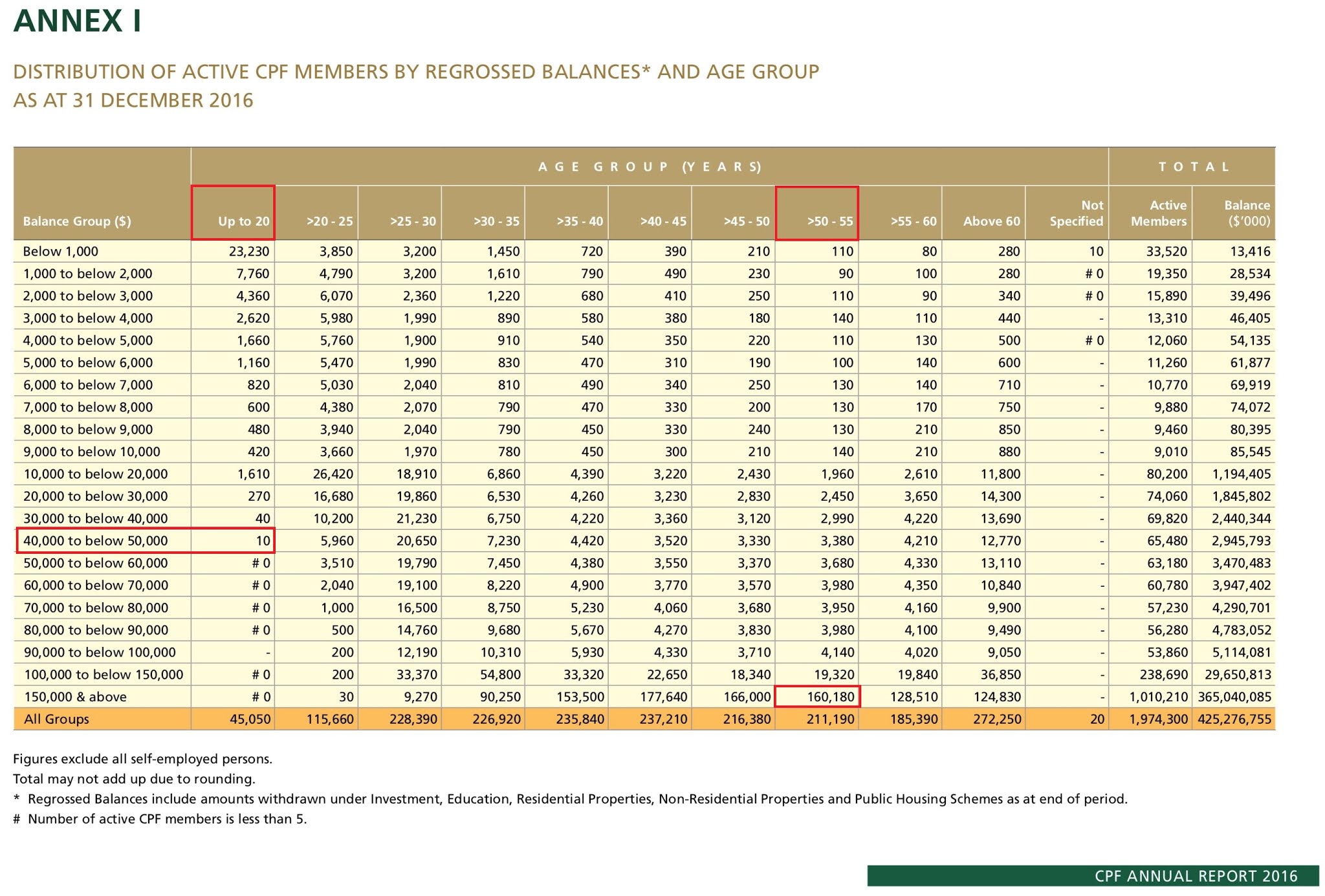Viewport: 1325px width, 896px height.
Task: Select the 'Active Members' total column header
Action: pyautogui.click(x=1158, y=213)
